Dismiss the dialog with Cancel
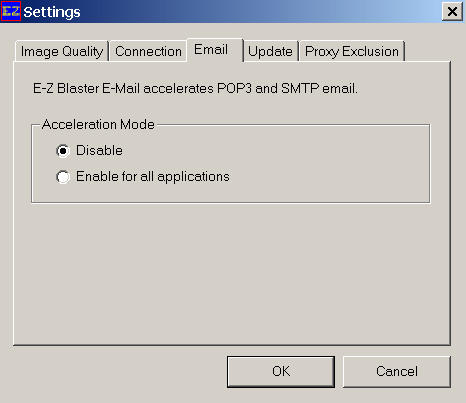Image resolution: width=466 pixels, height=403 pixels. coord(397,372)
